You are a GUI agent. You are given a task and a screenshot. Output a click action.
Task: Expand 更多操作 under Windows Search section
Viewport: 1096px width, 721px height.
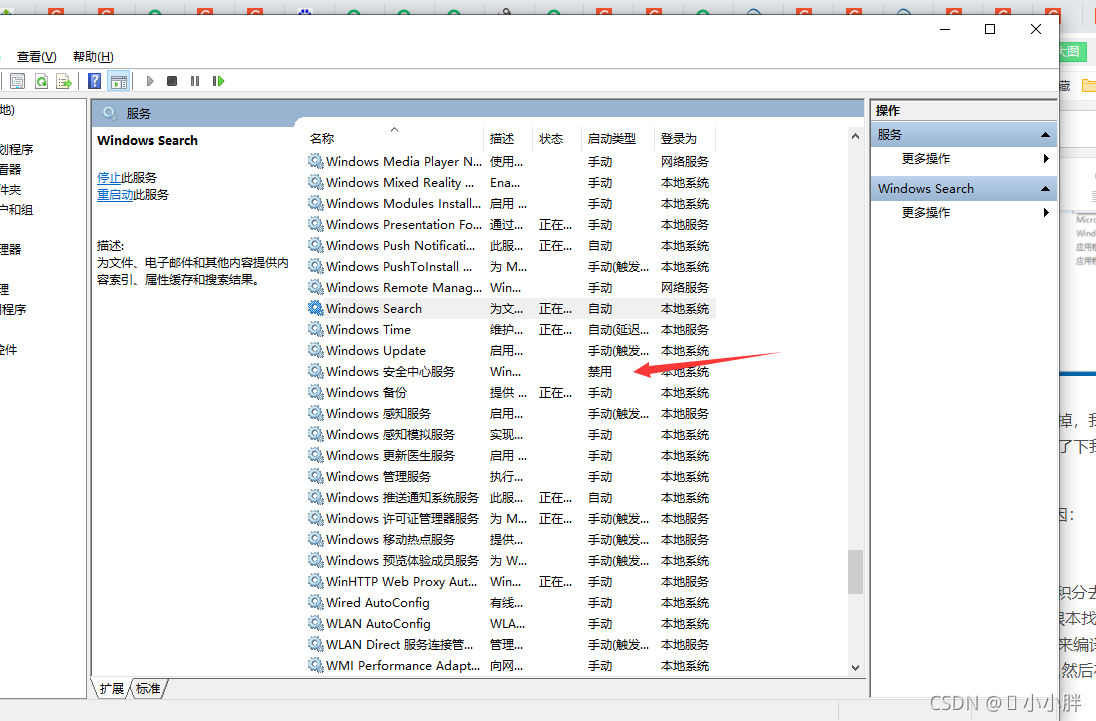(x=965, y=212)
